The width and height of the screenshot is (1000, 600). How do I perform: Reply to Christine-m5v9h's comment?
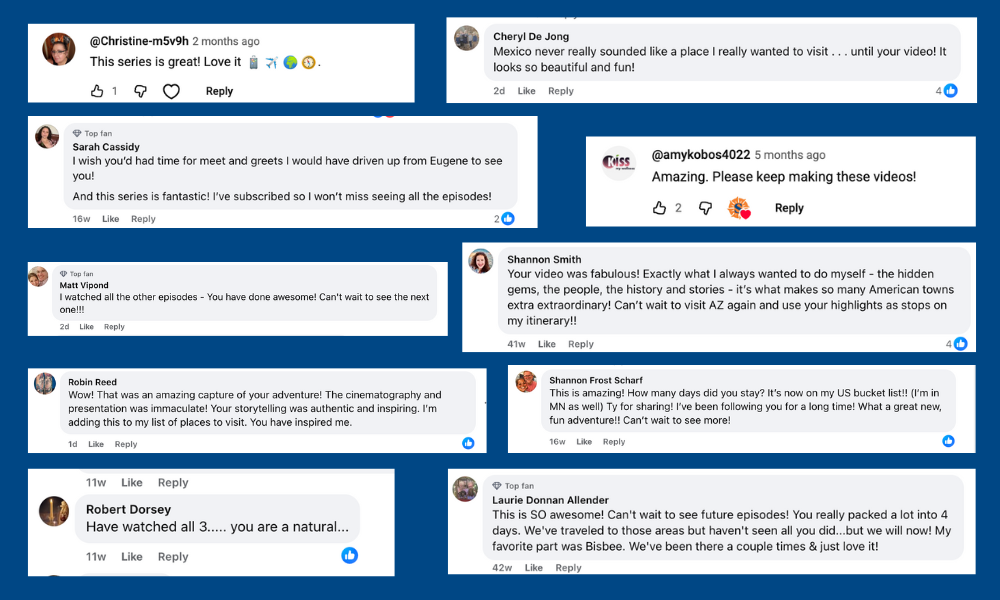click(219, 91)
